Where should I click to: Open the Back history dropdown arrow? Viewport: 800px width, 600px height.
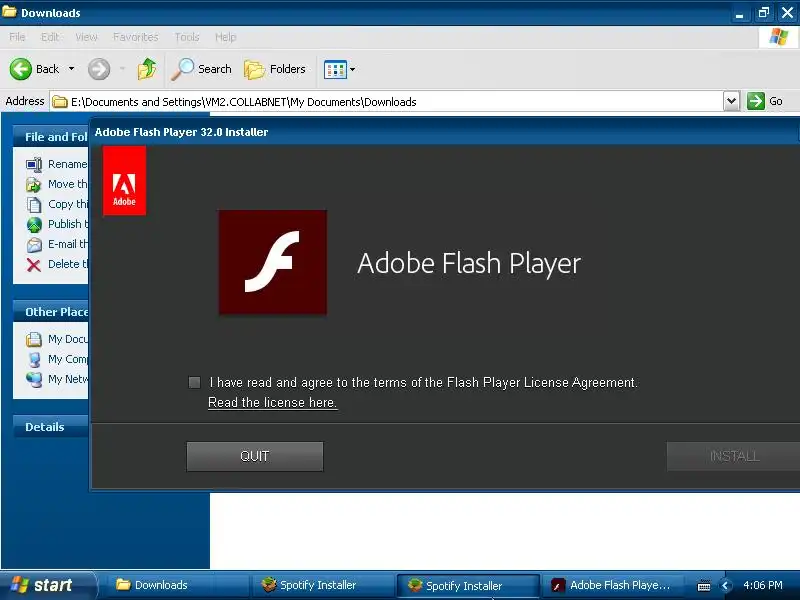coord(71,69)
